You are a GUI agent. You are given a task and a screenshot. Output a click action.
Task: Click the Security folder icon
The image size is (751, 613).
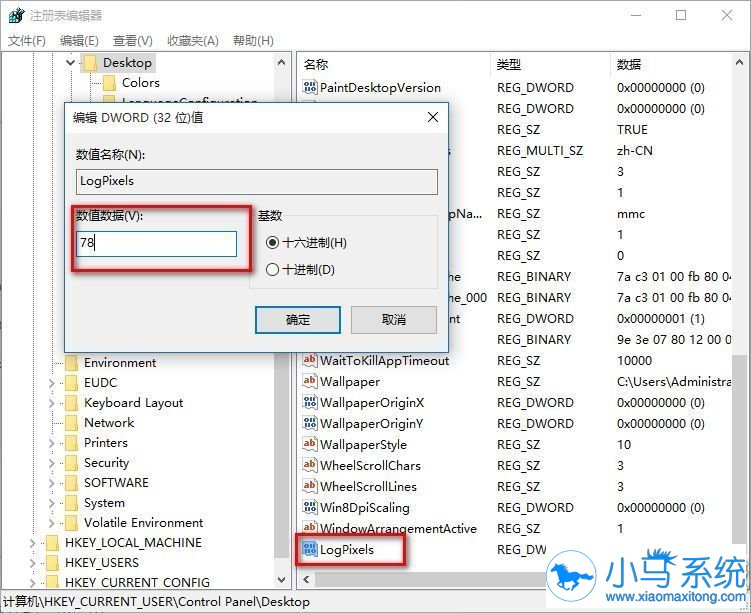click(x=71, y=463)
